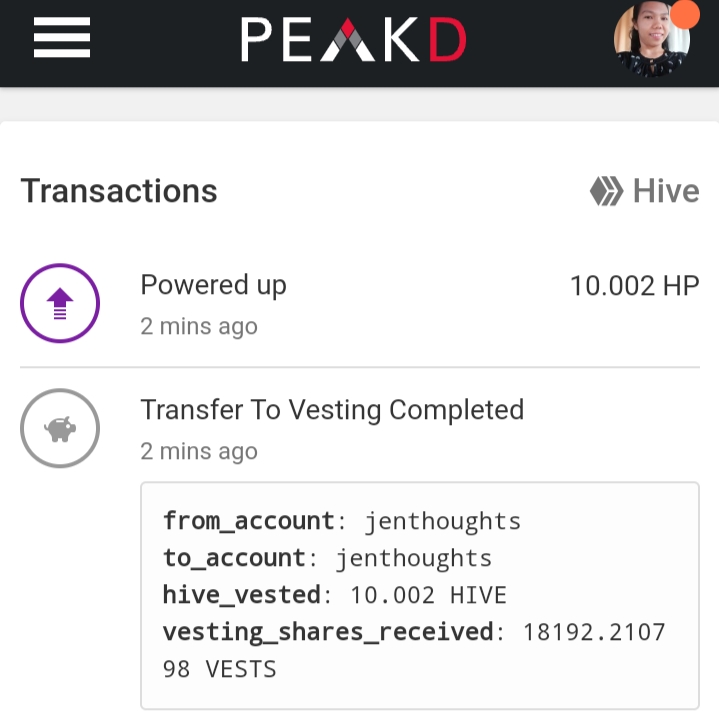
Task: Click the Hive logo icon
Action: tap(606, 191)
